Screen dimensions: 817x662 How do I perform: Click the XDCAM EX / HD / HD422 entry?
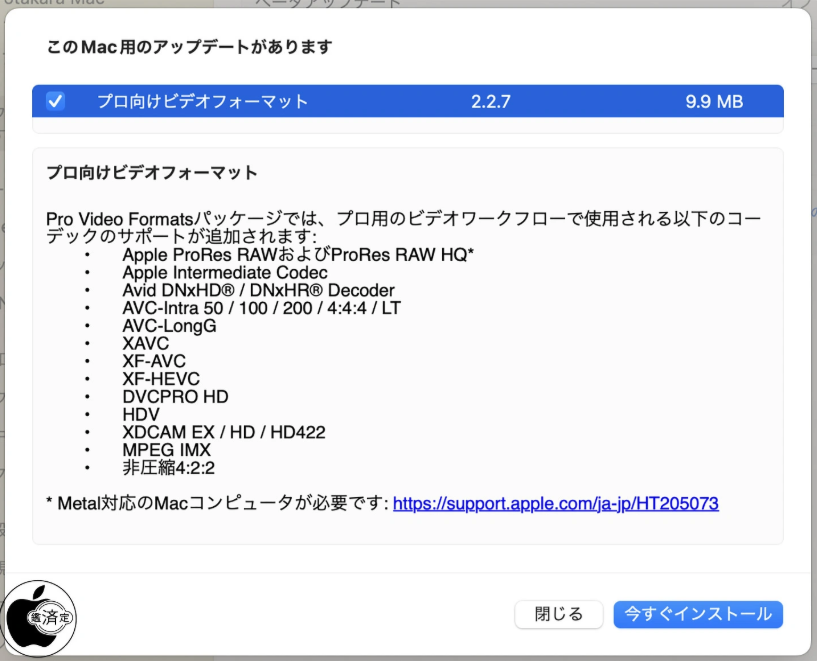click(223, 432)
